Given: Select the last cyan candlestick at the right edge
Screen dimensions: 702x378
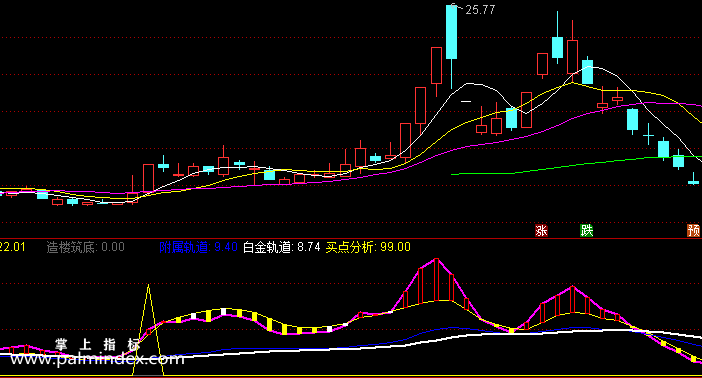Looking at the screenshot, I should 693,179.
